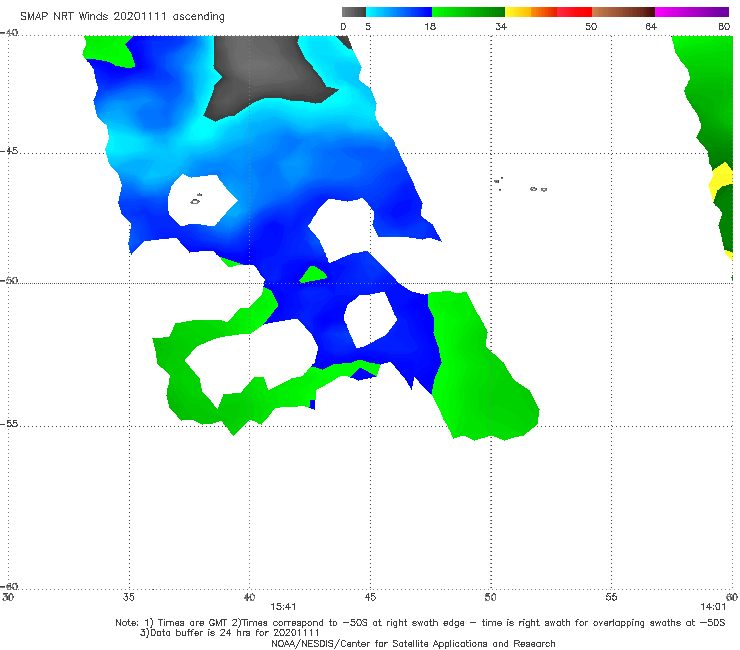
Task: Click the yellow-to-red segment of the colorbar
Action: (548, 12)
